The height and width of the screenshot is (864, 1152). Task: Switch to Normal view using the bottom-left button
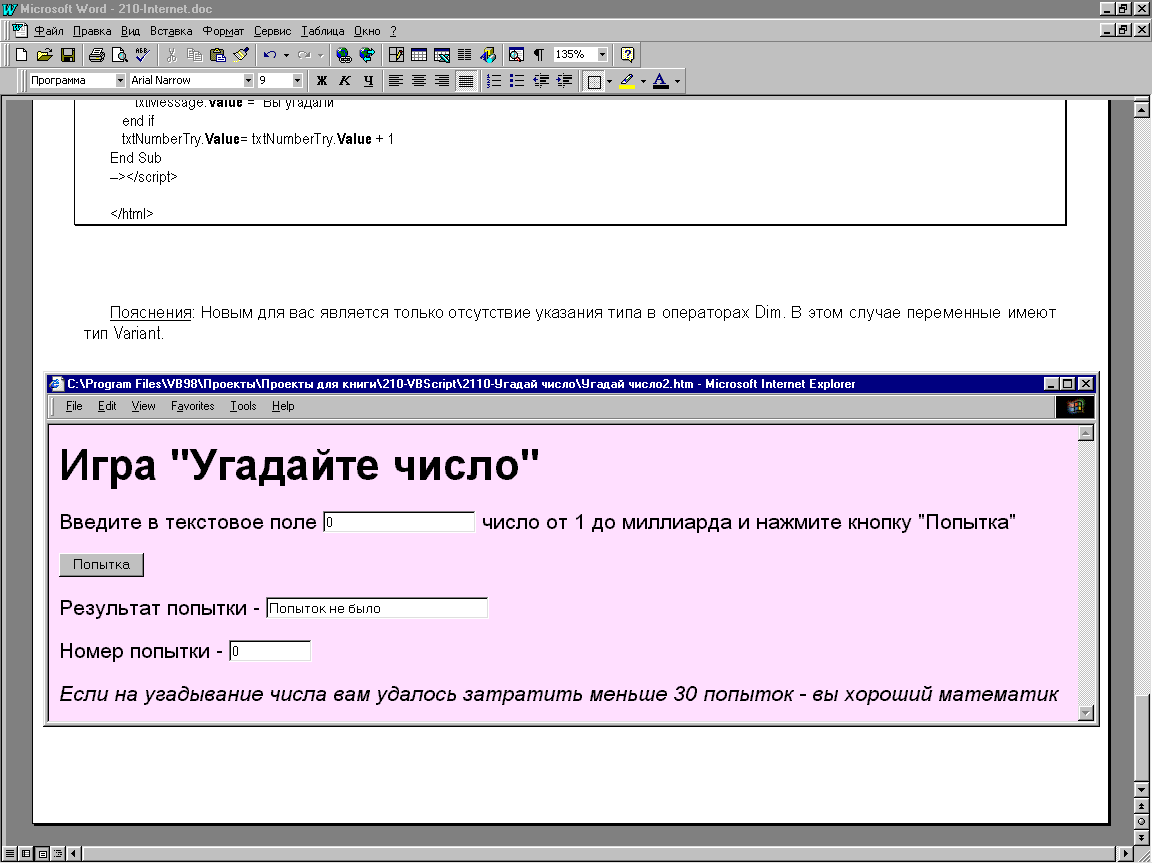(10, 854)
